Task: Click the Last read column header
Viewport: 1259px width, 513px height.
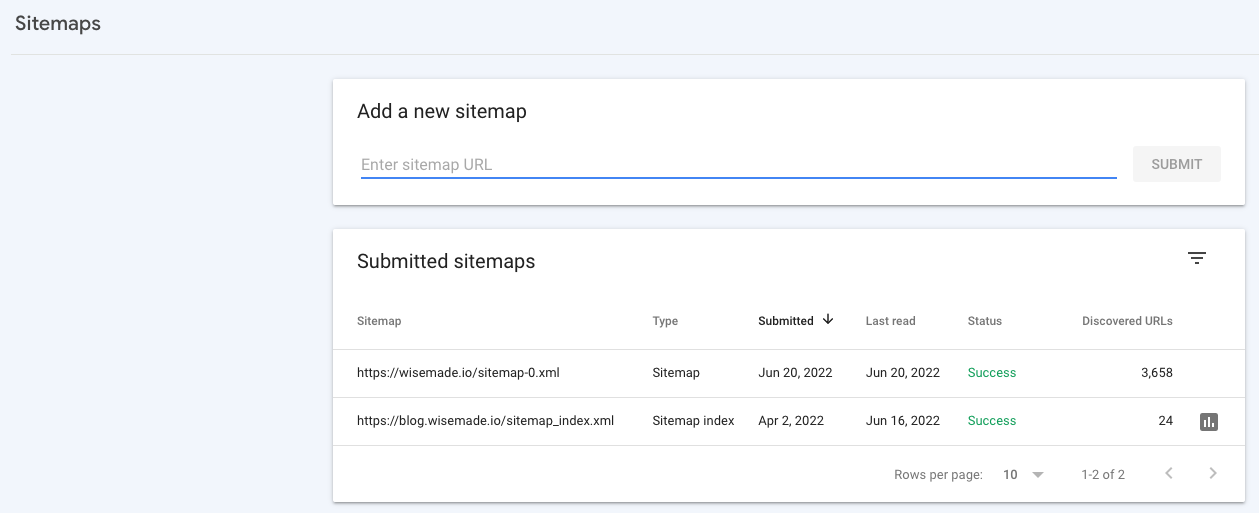Action: tap(890, 321)
